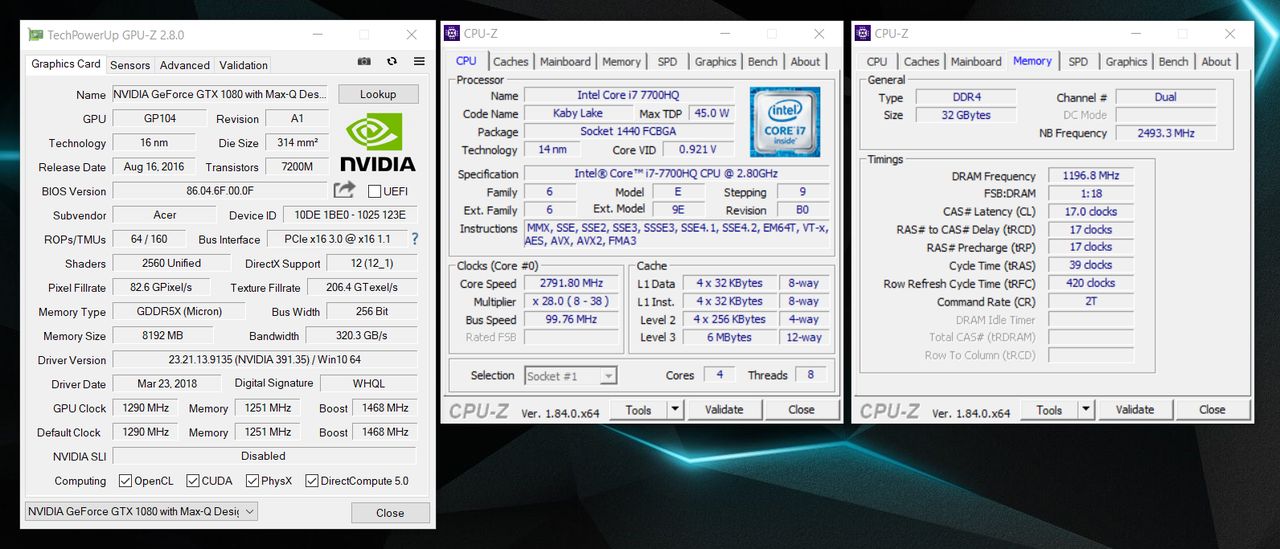Click the processor Name field Intel Core i7 7700HQ
1280x549 pixels.
tap(628, 95)
